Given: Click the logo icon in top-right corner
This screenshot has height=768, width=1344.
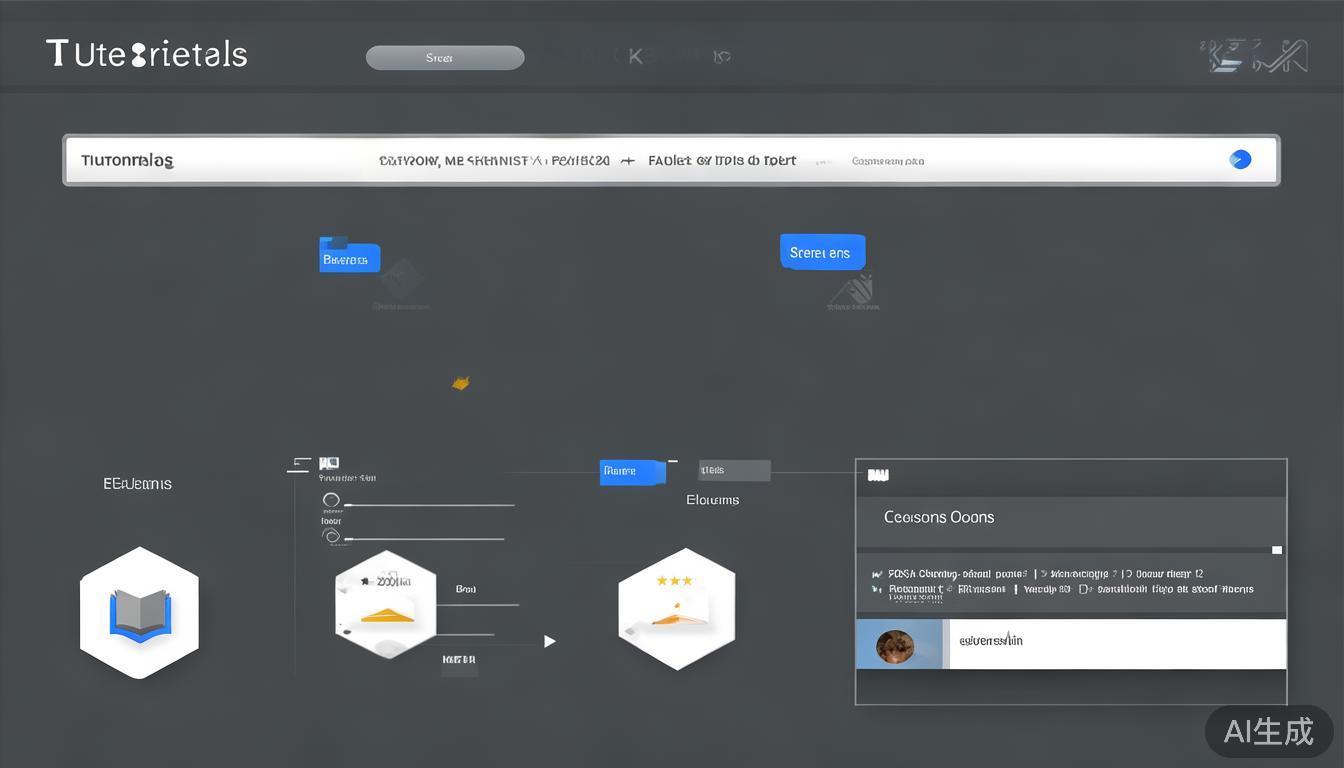Looking at the screenshot, I should (x=1258, y=56).
